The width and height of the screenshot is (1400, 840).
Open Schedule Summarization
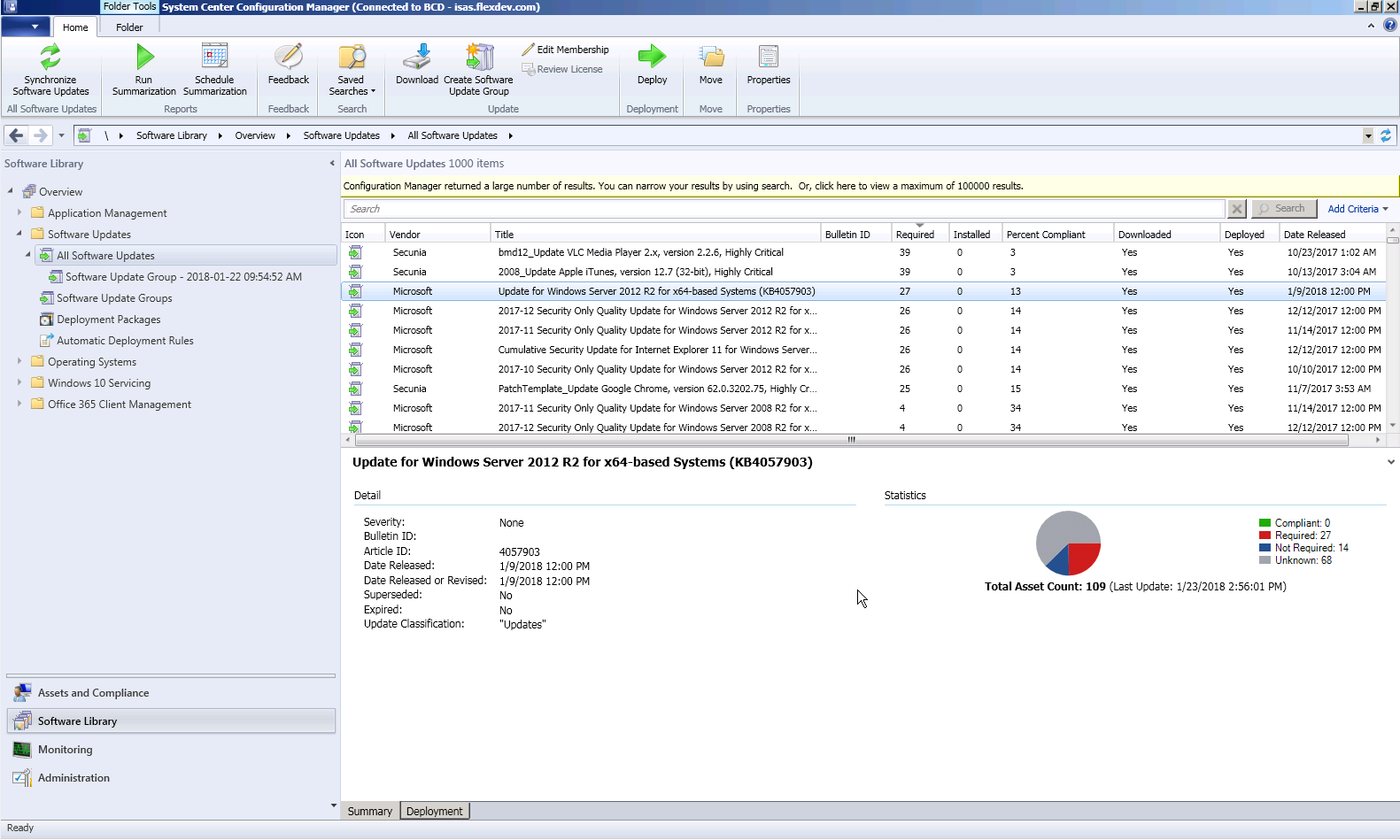click(214, 58)
